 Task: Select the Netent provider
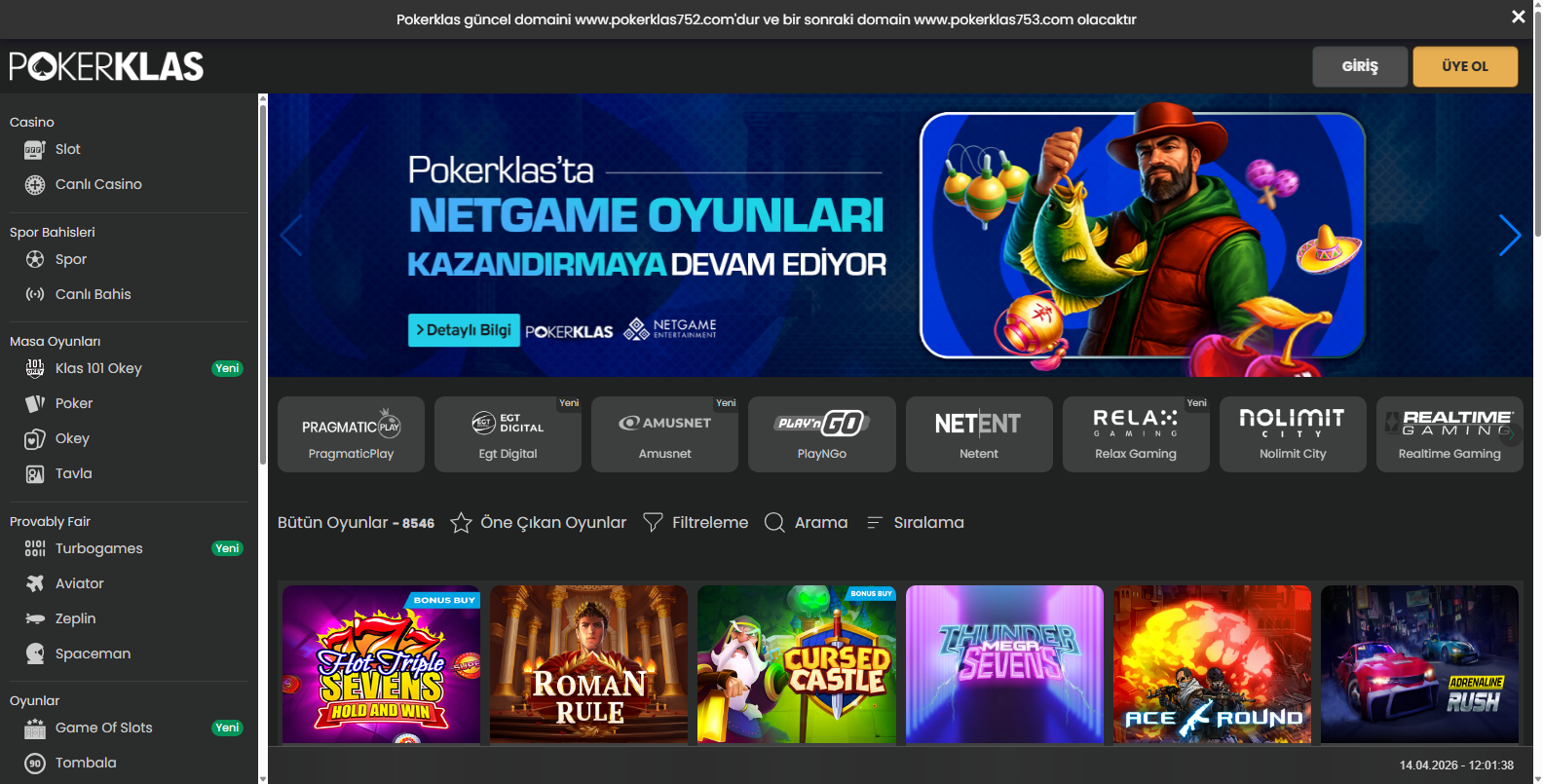pos(979,434)
